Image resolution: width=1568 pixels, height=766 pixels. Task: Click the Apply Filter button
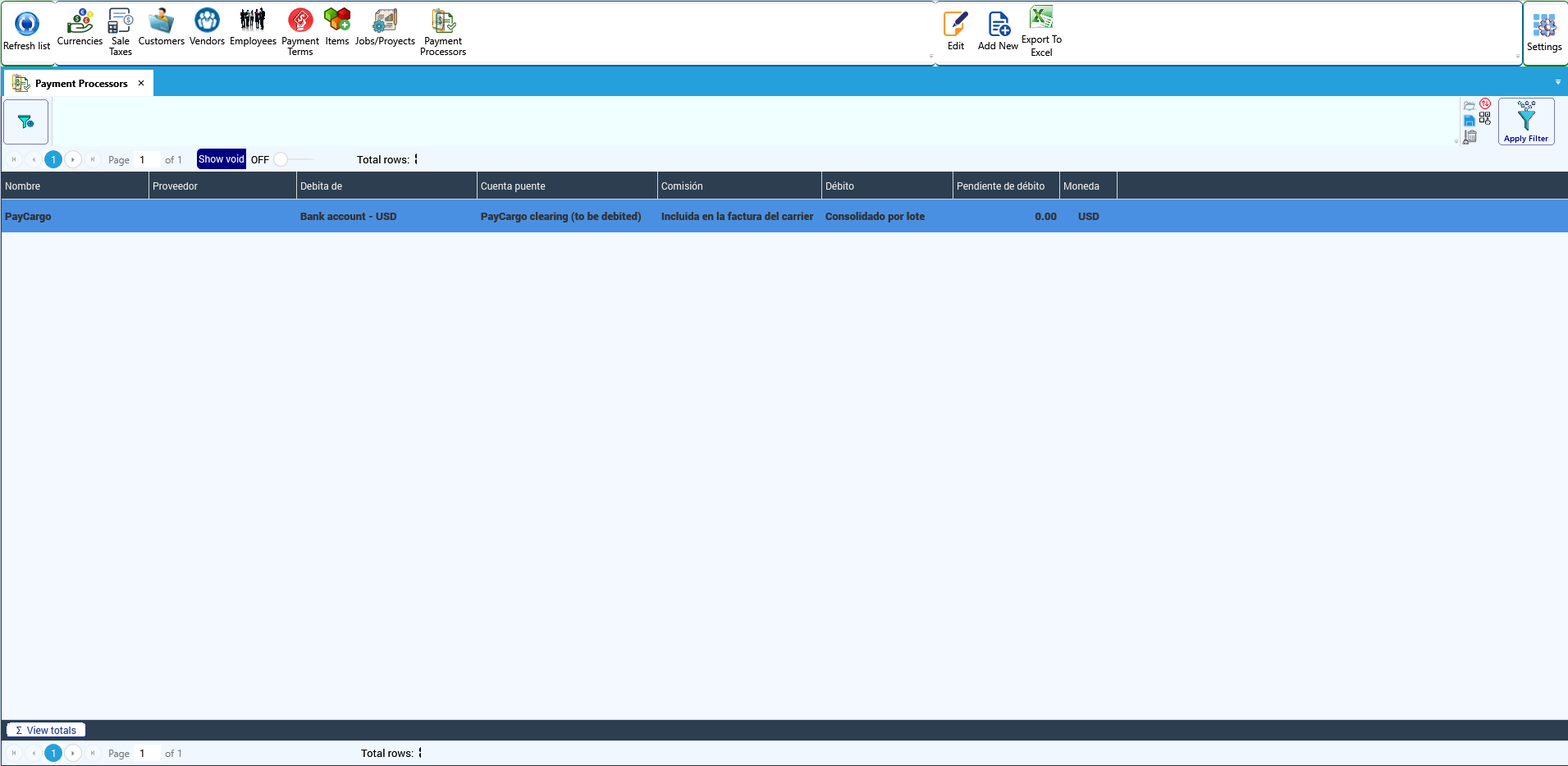coord(1526,122)
